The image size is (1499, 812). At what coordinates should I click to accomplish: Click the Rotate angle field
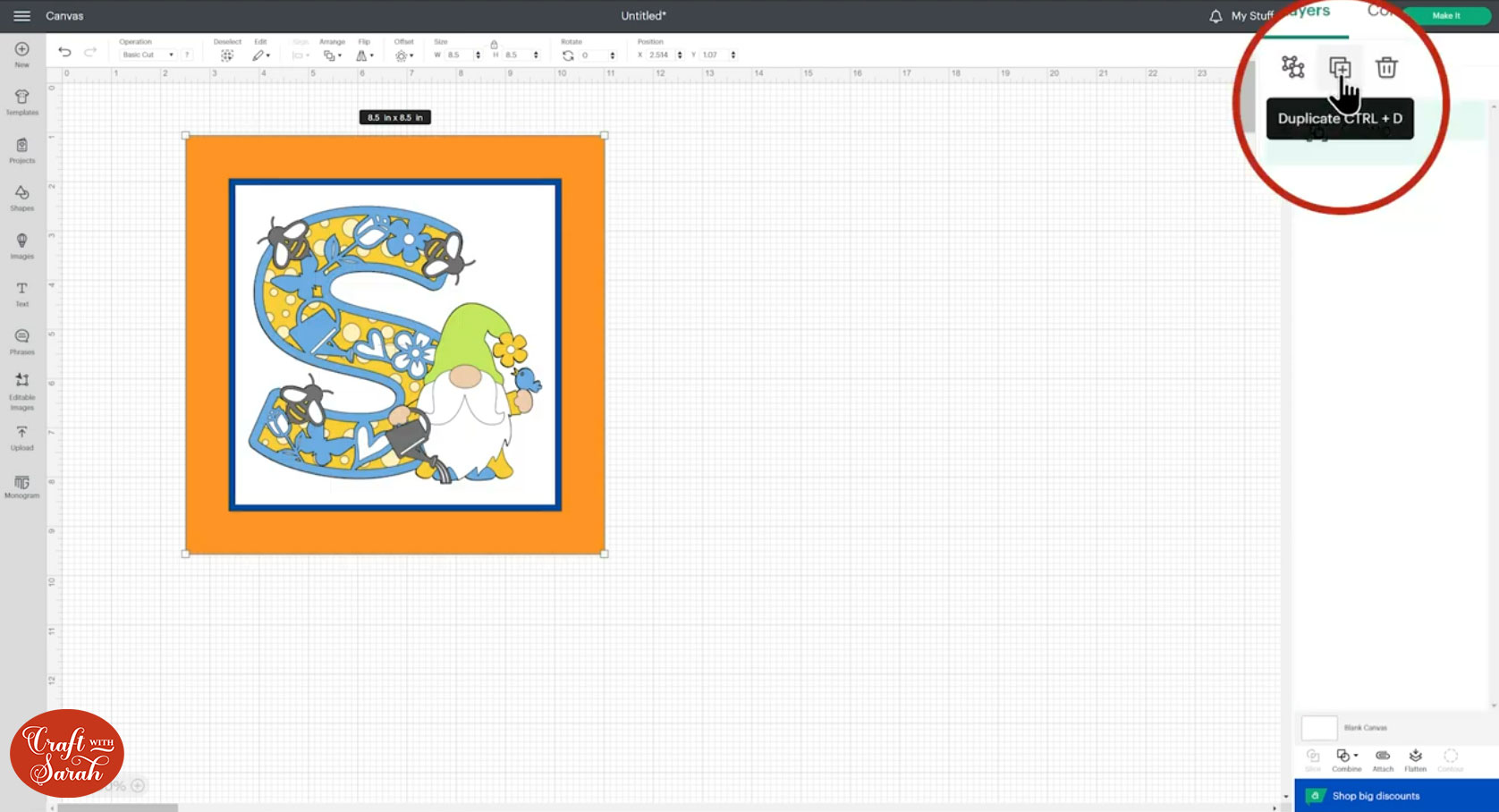[x=593, y=55]
